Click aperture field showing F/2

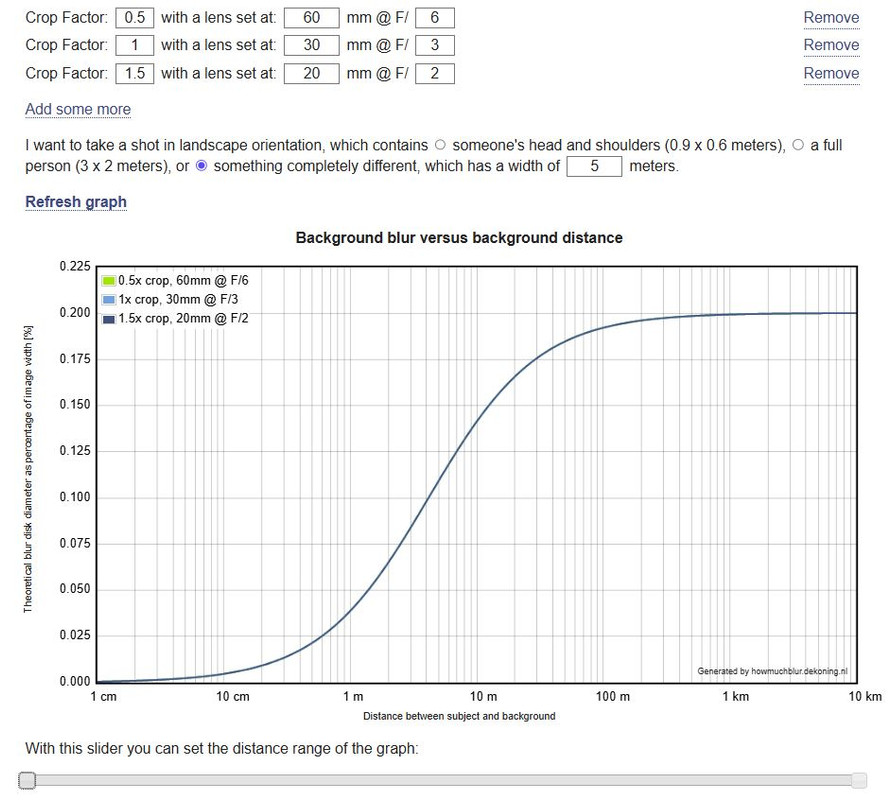tap(435, 73)
